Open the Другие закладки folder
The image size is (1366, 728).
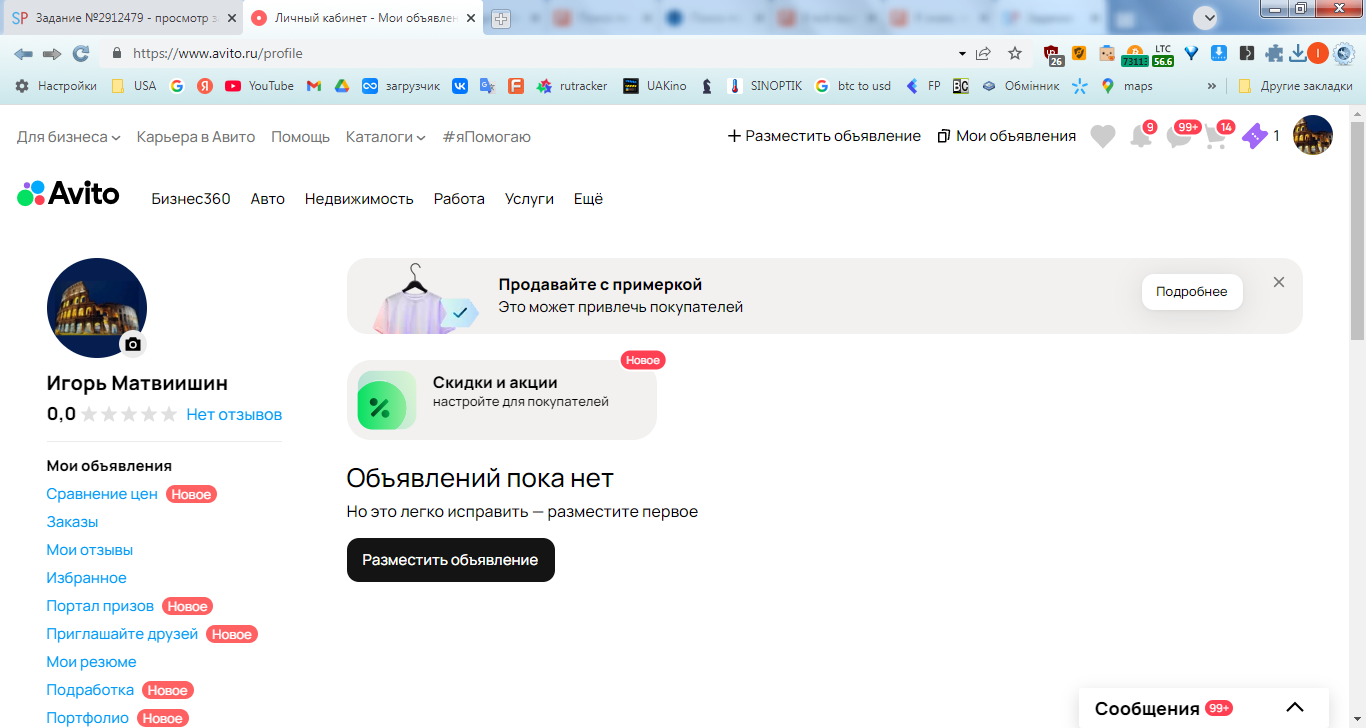pos(1296,86)
